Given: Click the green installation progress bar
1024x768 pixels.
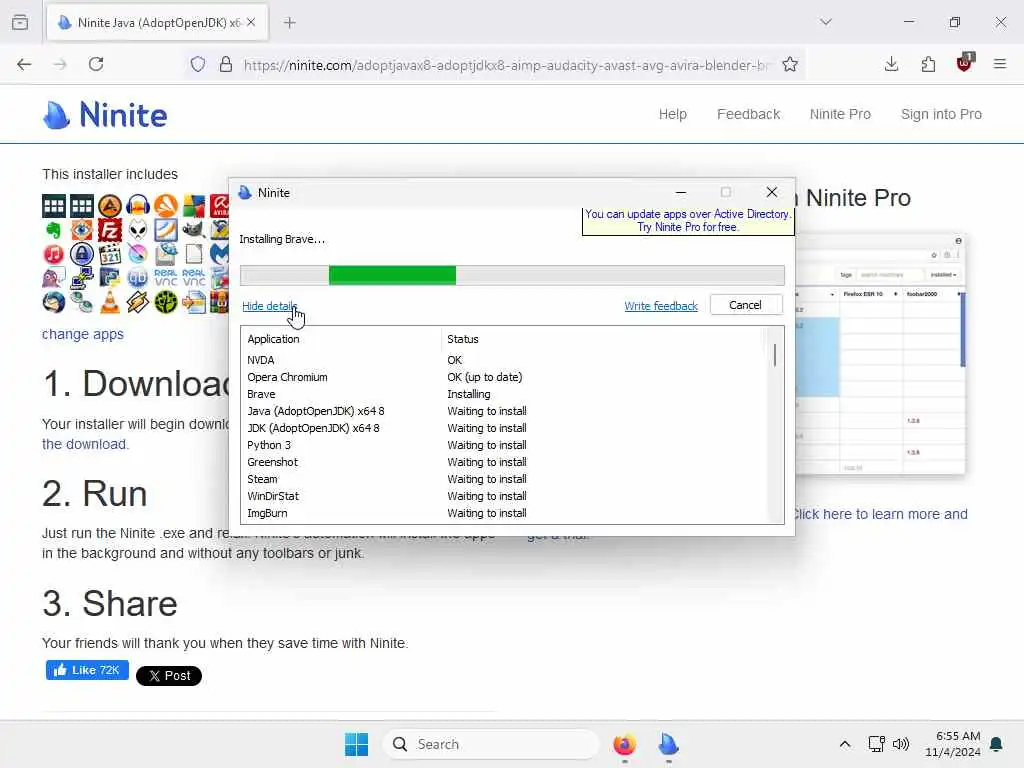Looking at the screenshot, I should coord(392,275).
